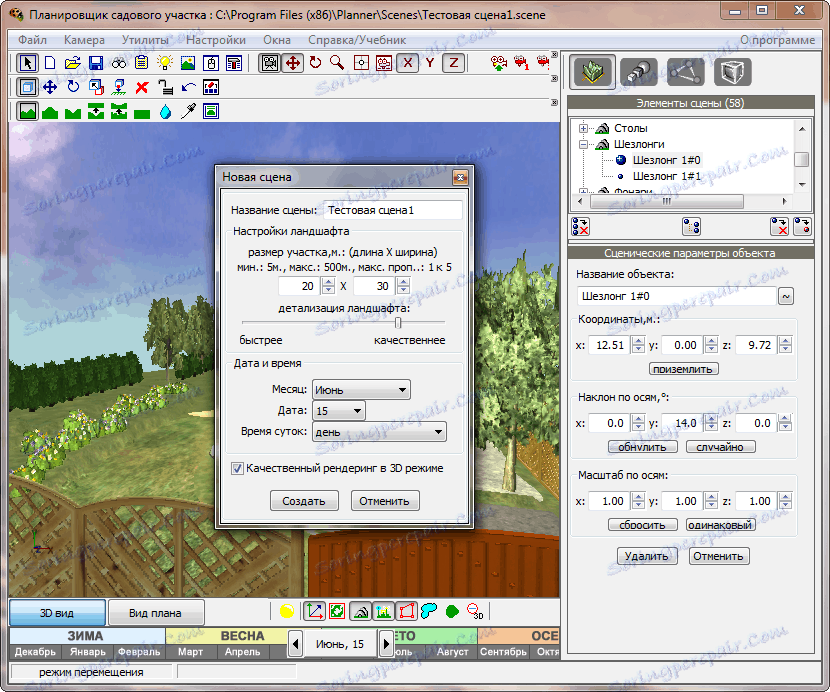Click the open padlock icon

(165, 87)
